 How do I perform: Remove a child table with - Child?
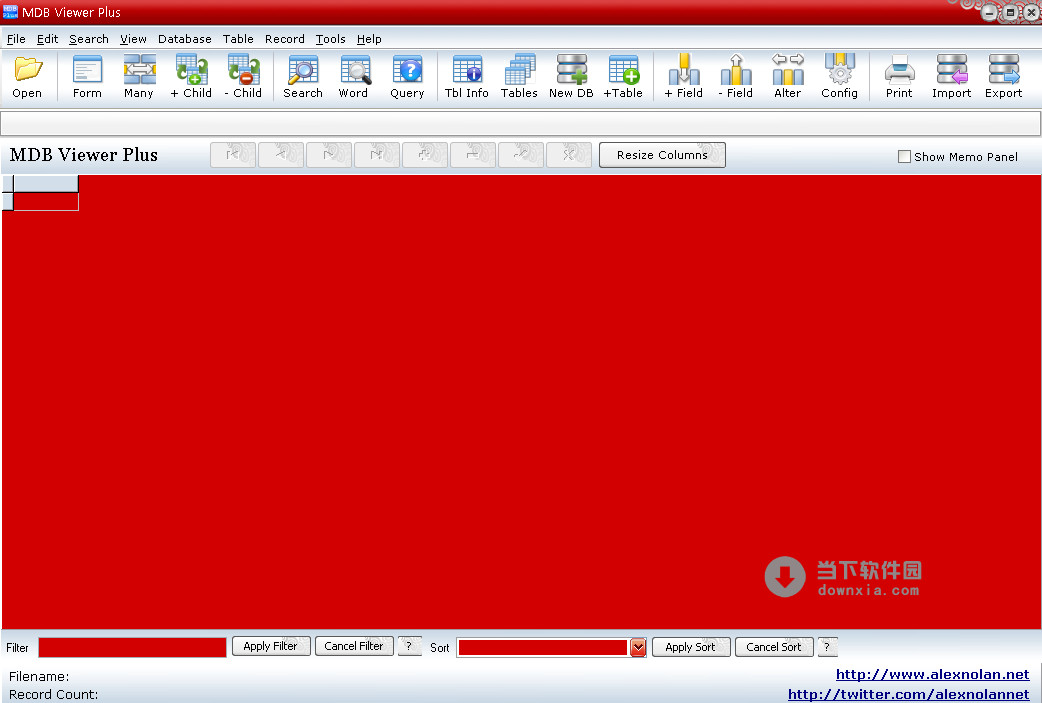(x=243, y=77)
